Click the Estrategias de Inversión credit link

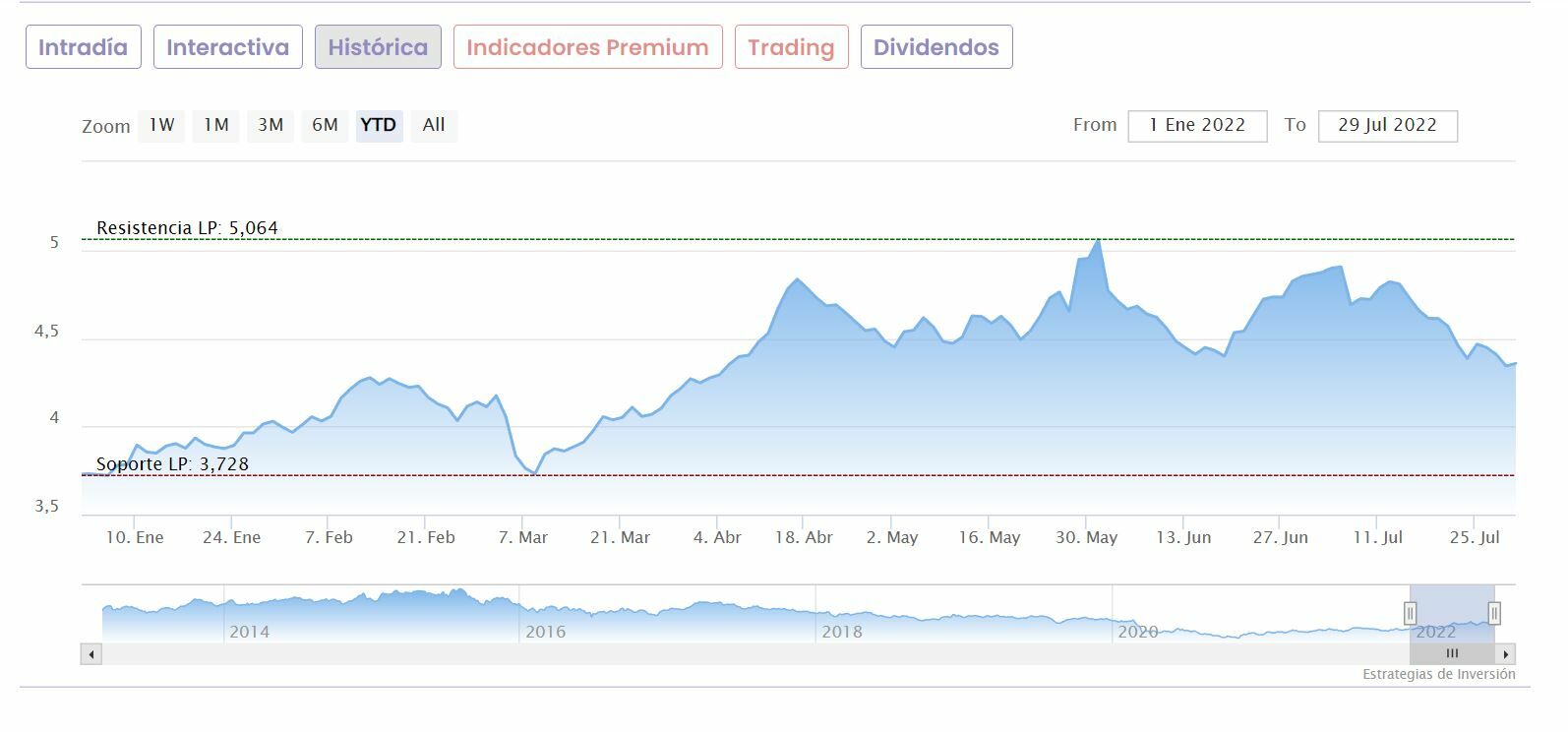1438,674
